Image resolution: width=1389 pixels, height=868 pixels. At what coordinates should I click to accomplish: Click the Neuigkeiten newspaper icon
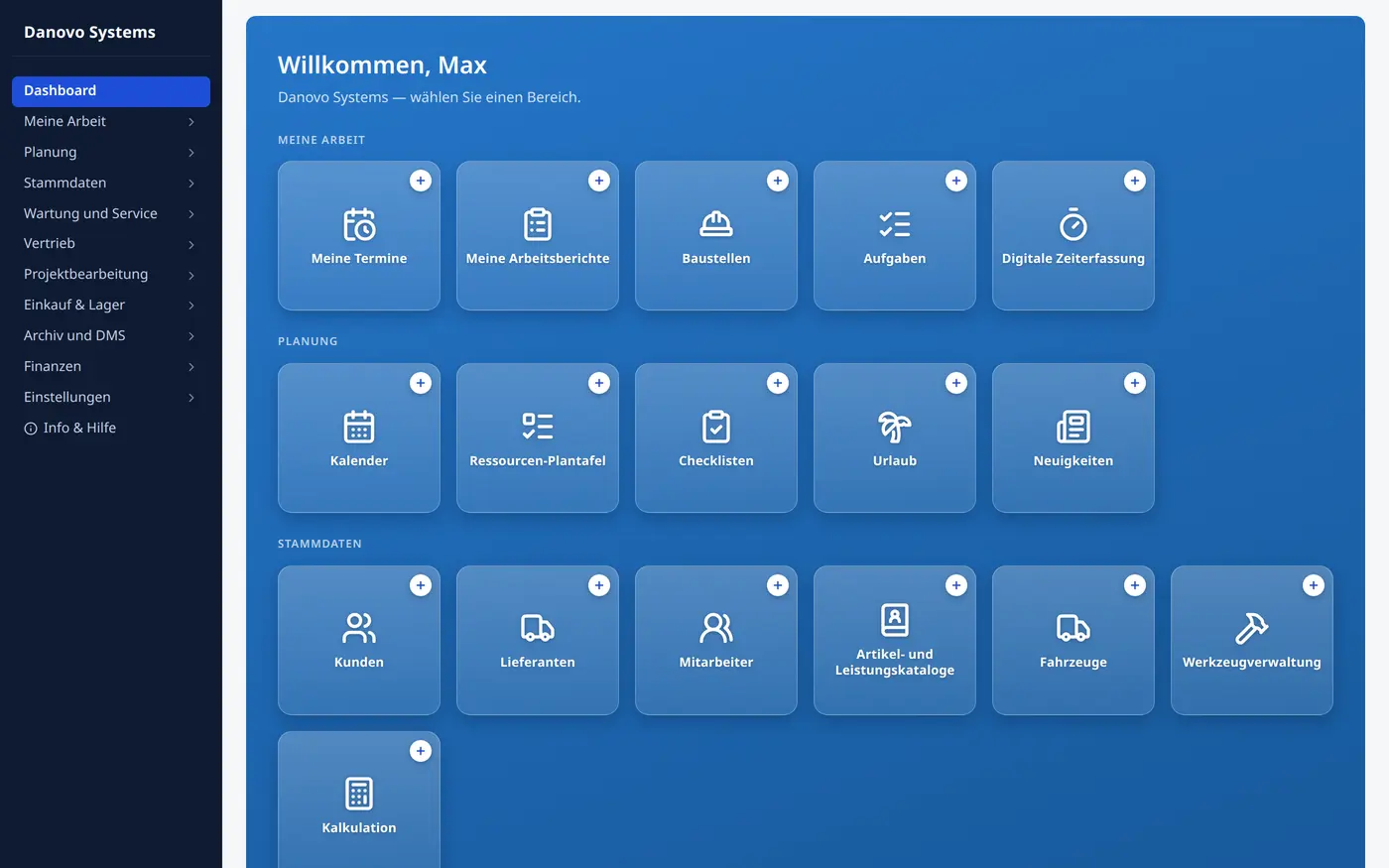pyautogui.click(x=1073, y=427)
